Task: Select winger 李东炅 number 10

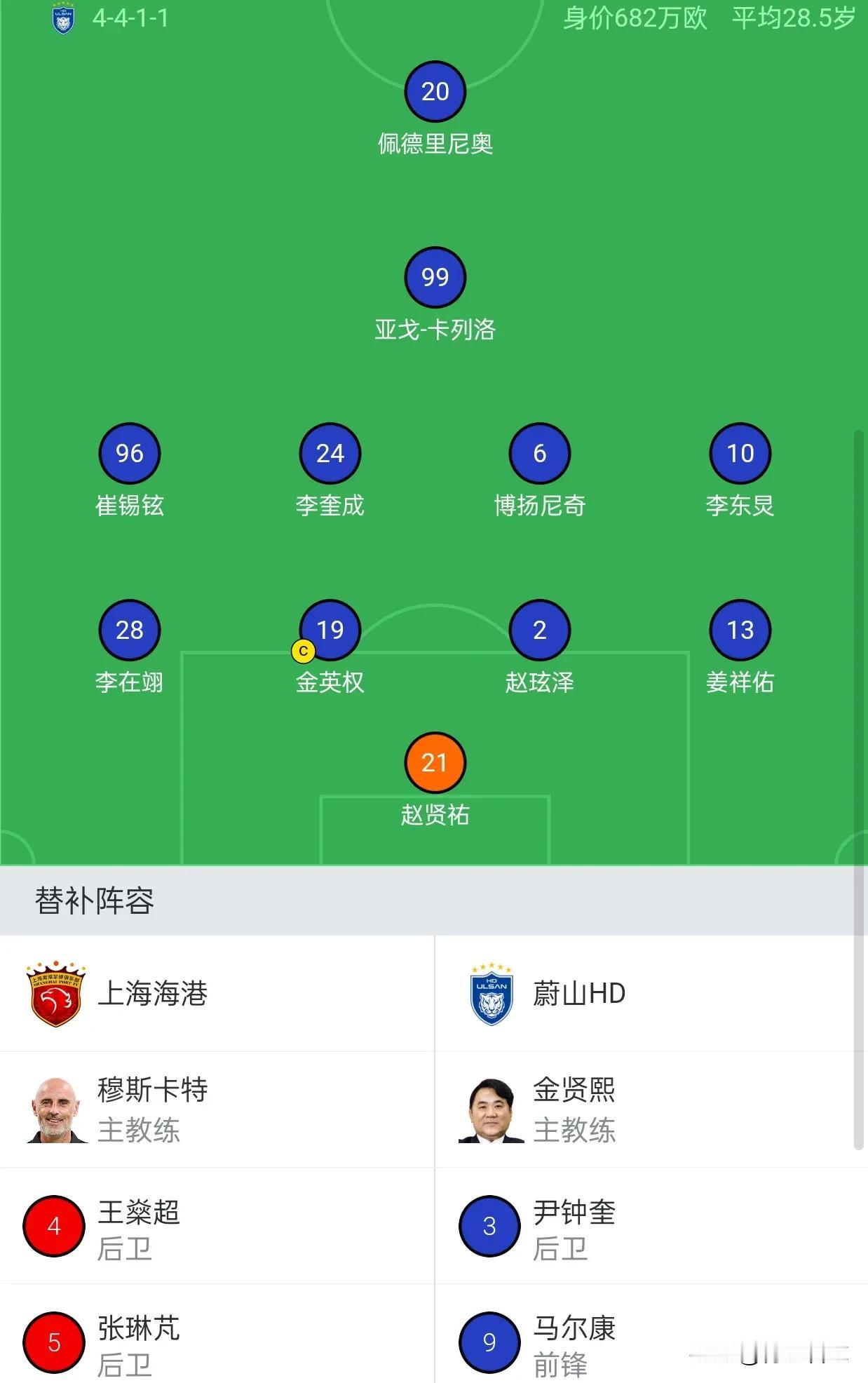Action: pyautogui.click(x=740, y=454)
